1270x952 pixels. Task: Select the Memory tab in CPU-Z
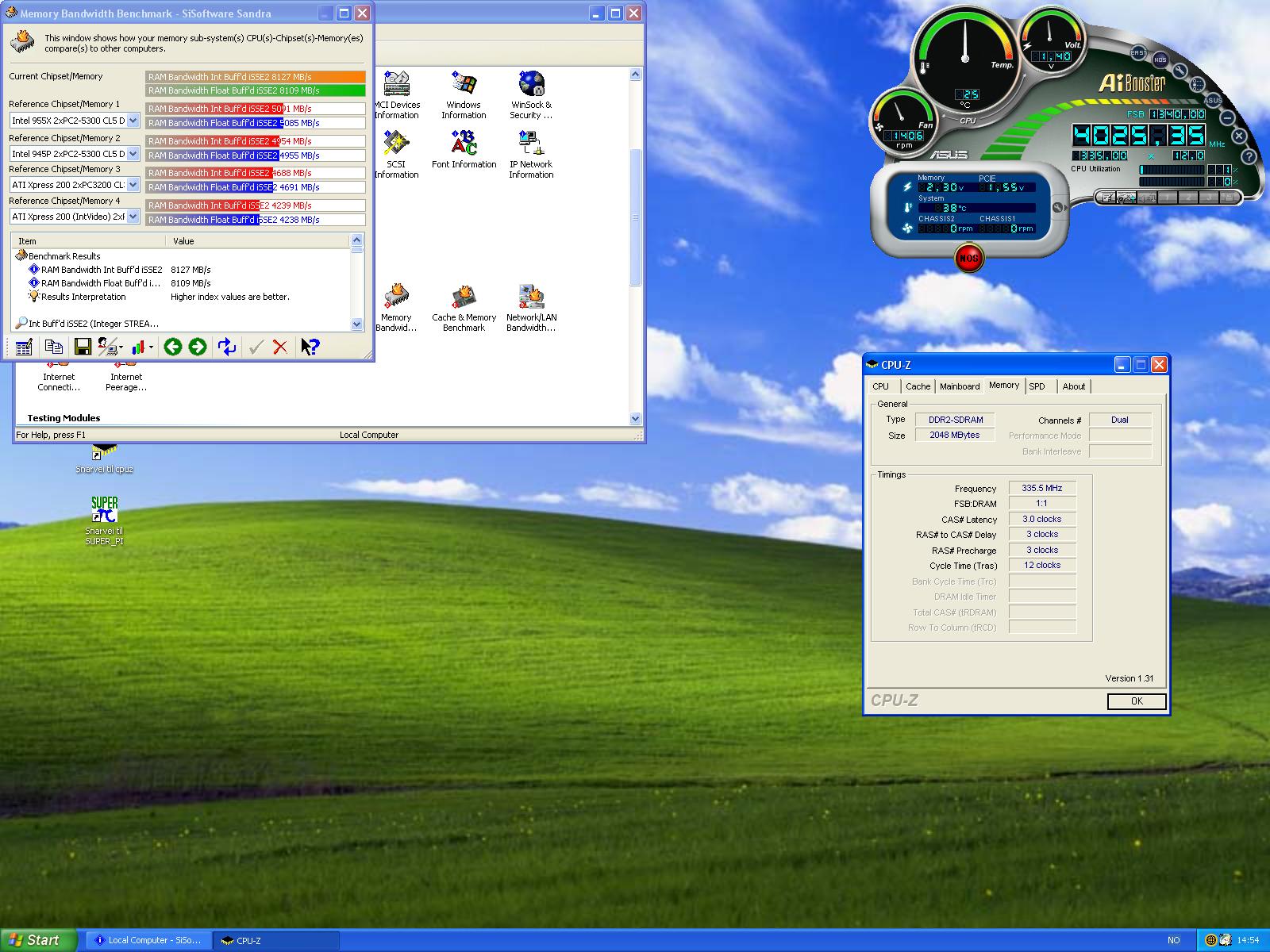(x=1004, y=386)
